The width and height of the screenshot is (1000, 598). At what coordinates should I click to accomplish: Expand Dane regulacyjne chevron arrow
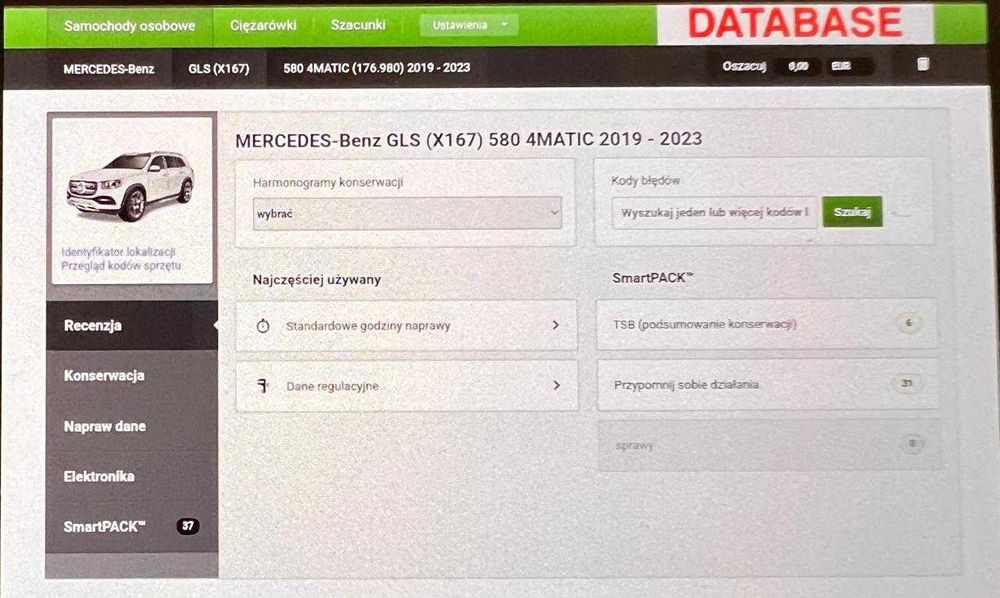(556, 385)
